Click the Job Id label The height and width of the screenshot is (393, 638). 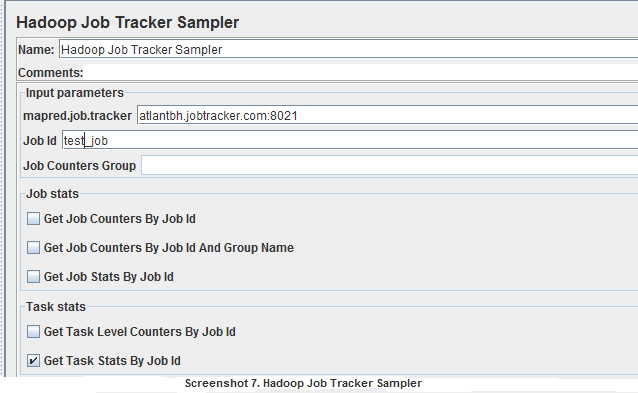(39, 141)
